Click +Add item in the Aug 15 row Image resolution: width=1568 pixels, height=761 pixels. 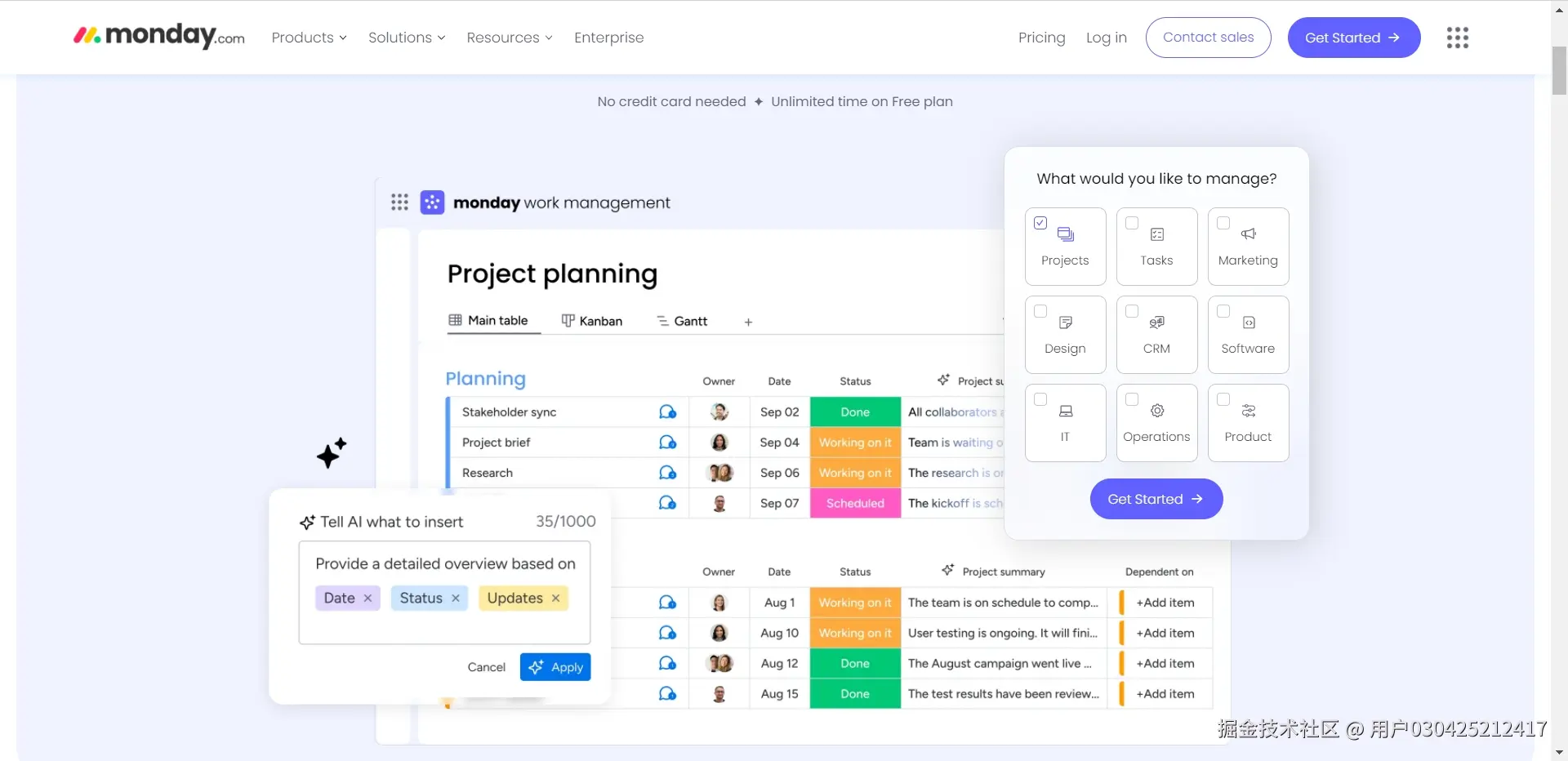tap(1165, 693)
